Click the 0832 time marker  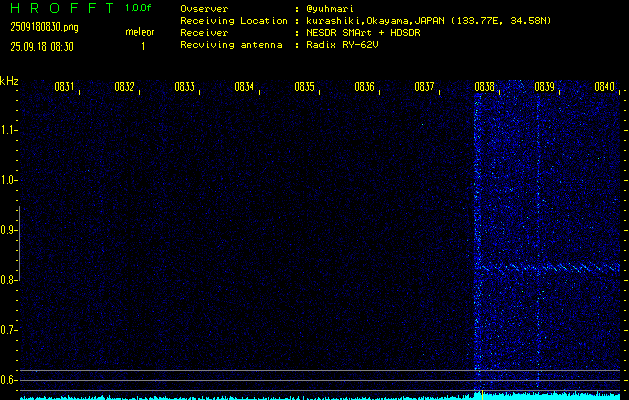[124, 87]
